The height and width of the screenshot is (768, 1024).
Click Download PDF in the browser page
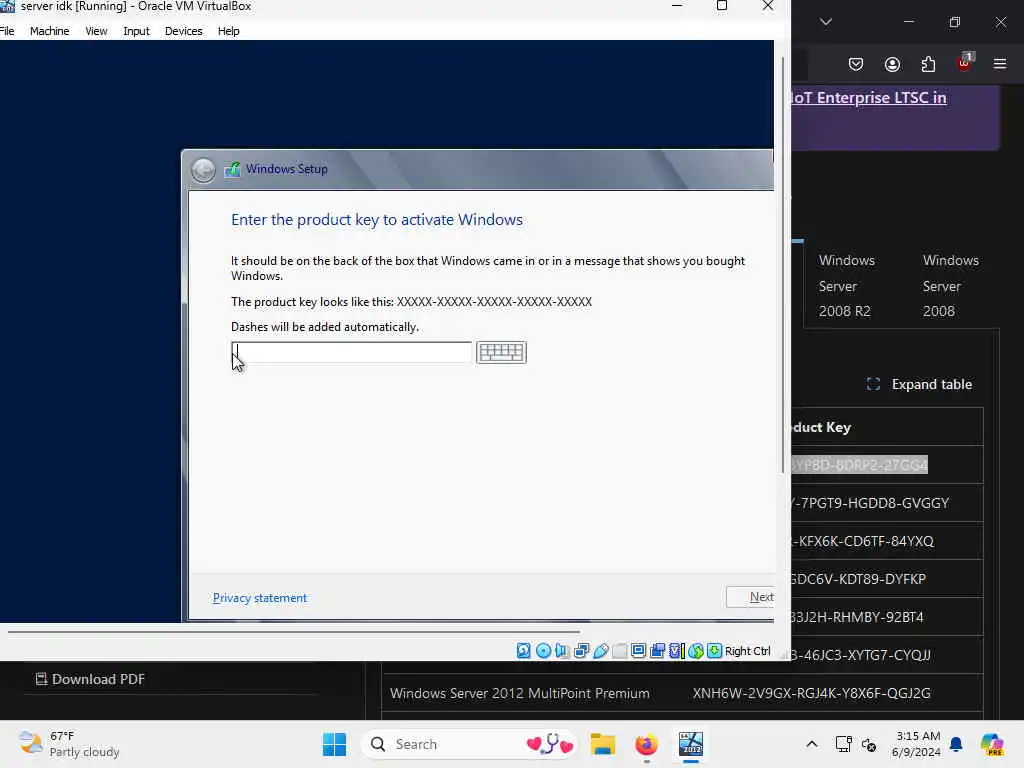tap(90, 679)
